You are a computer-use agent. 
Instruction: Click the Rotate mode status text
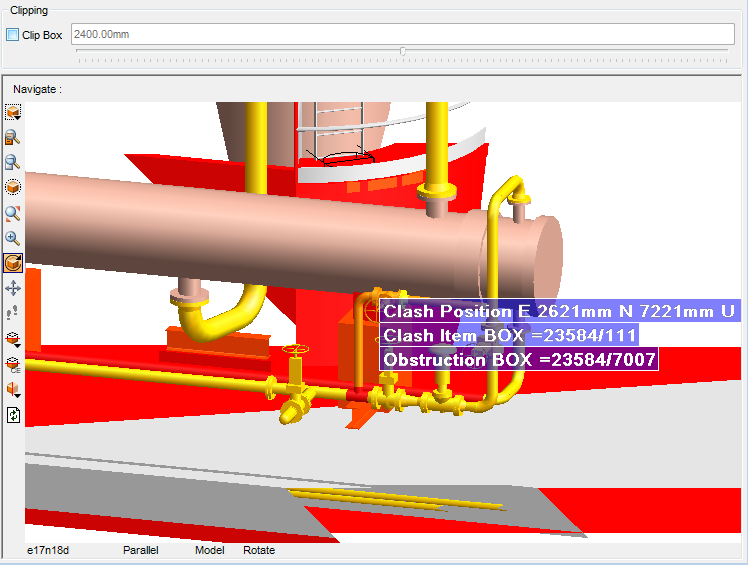pos(259,550)
